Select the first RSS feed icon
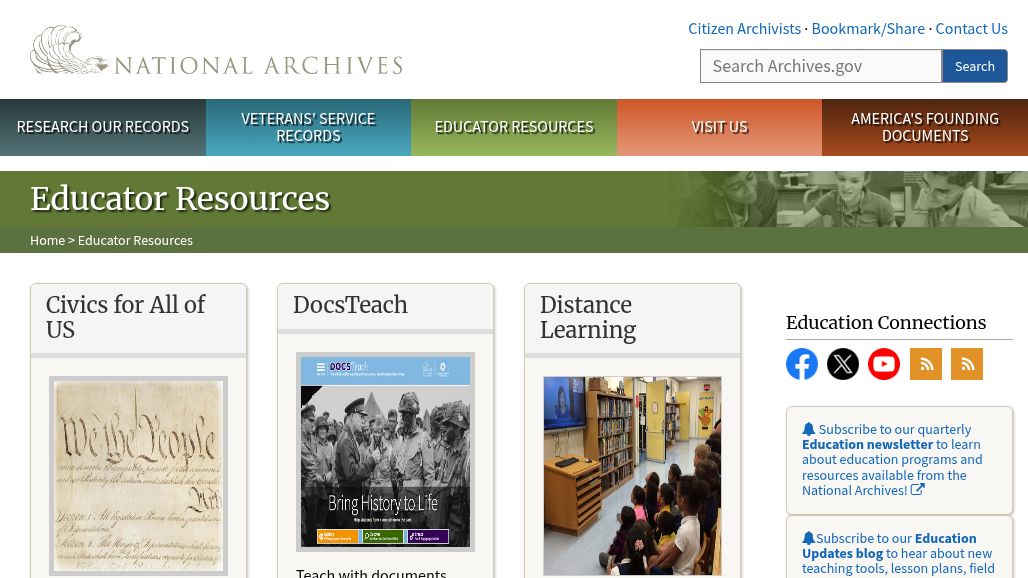This screenshot has width=1028, height=578. click(x=925, y=364)
